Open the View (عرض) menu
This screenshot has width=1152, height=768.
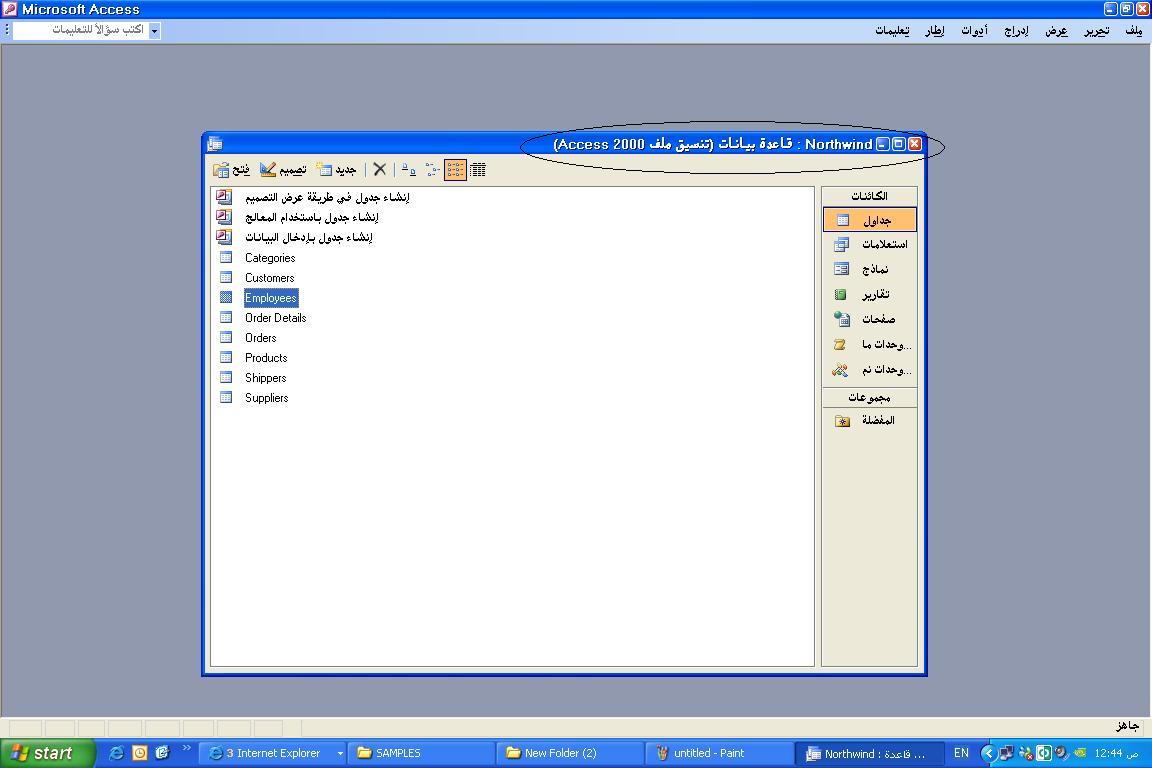[x=1056, y=30]
